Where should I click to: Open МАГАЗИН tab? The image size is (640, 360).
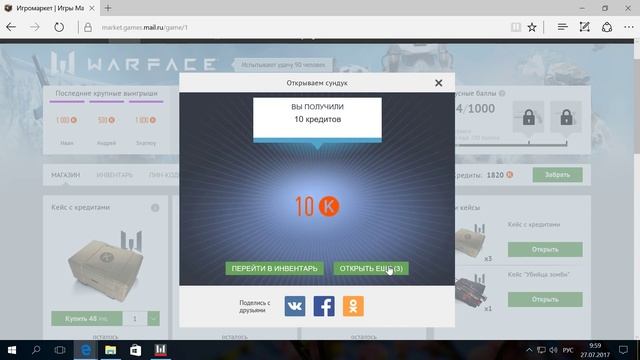[65, 175]
